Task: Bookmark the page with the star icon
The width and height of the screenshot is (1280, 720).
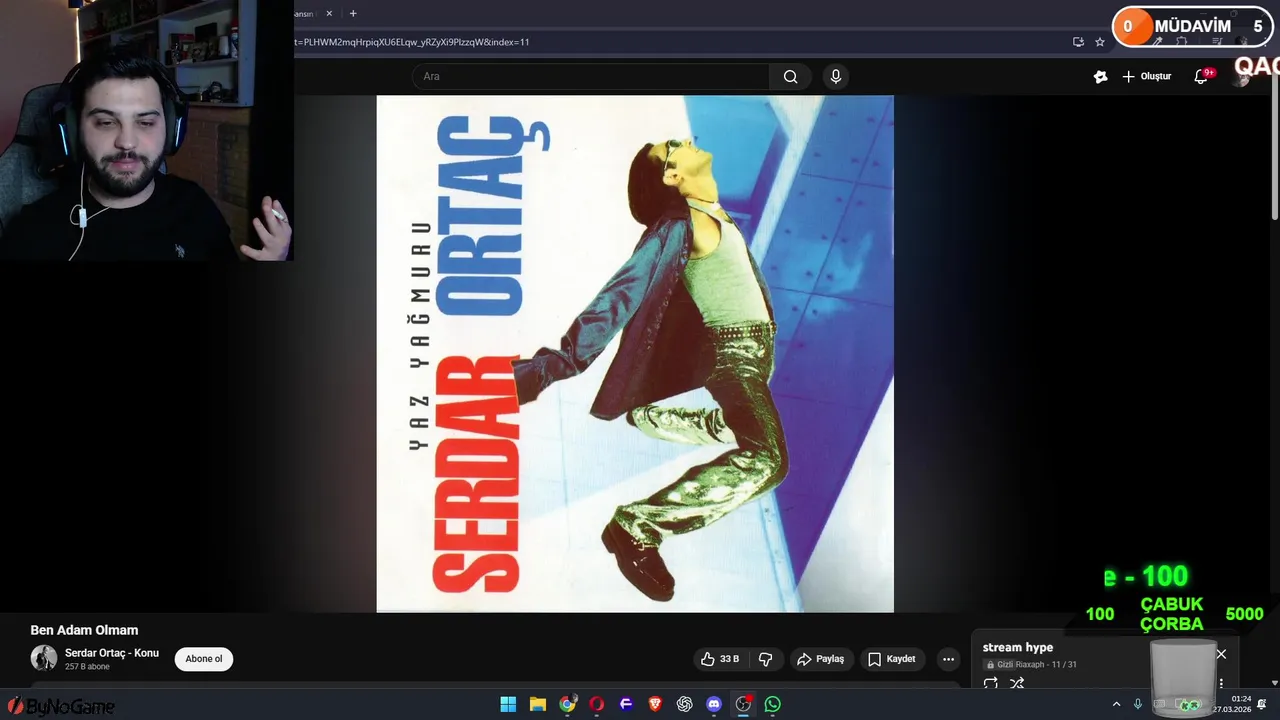Action: click(1100, 42)
